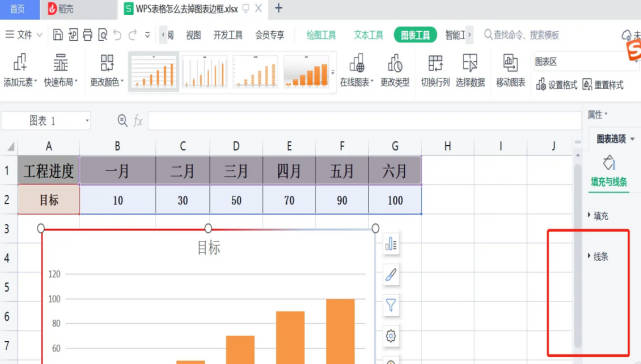Click 设置格式 format settings button
The width and height of the screenshot is (641, 364).
[x=556, y=85]
